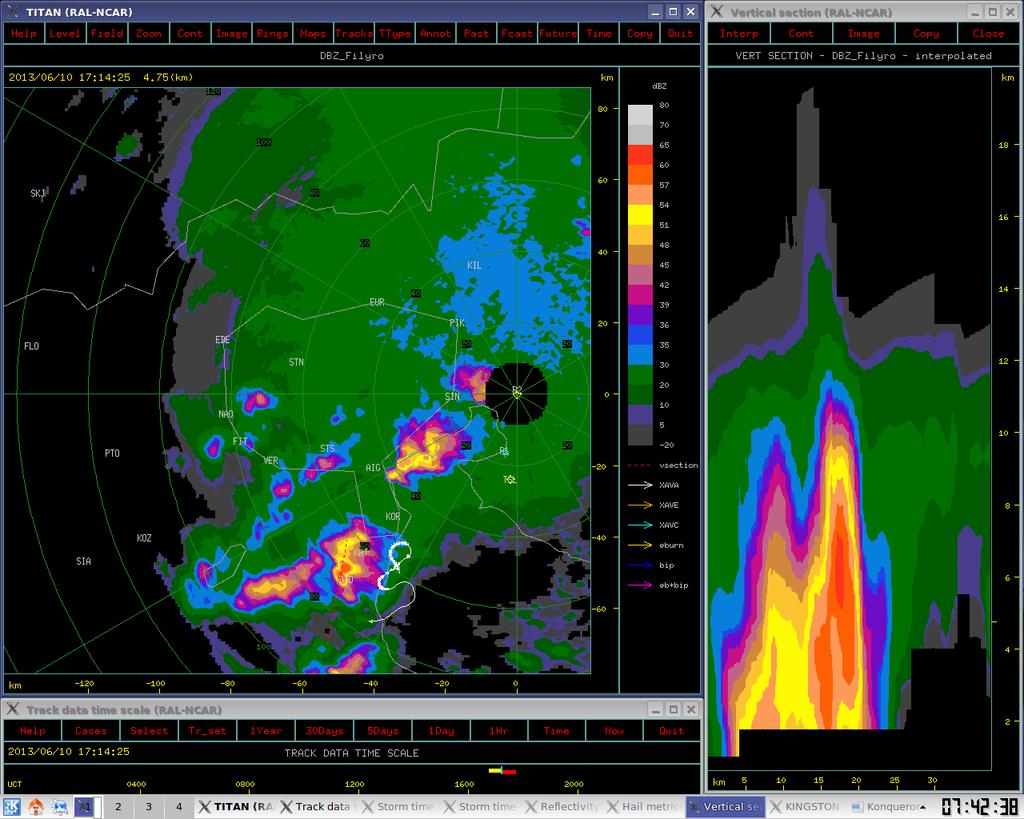Activate the KINGSTON taskbar entry
This screenshot has height=819, width=1024.
(x=807, y=807)
